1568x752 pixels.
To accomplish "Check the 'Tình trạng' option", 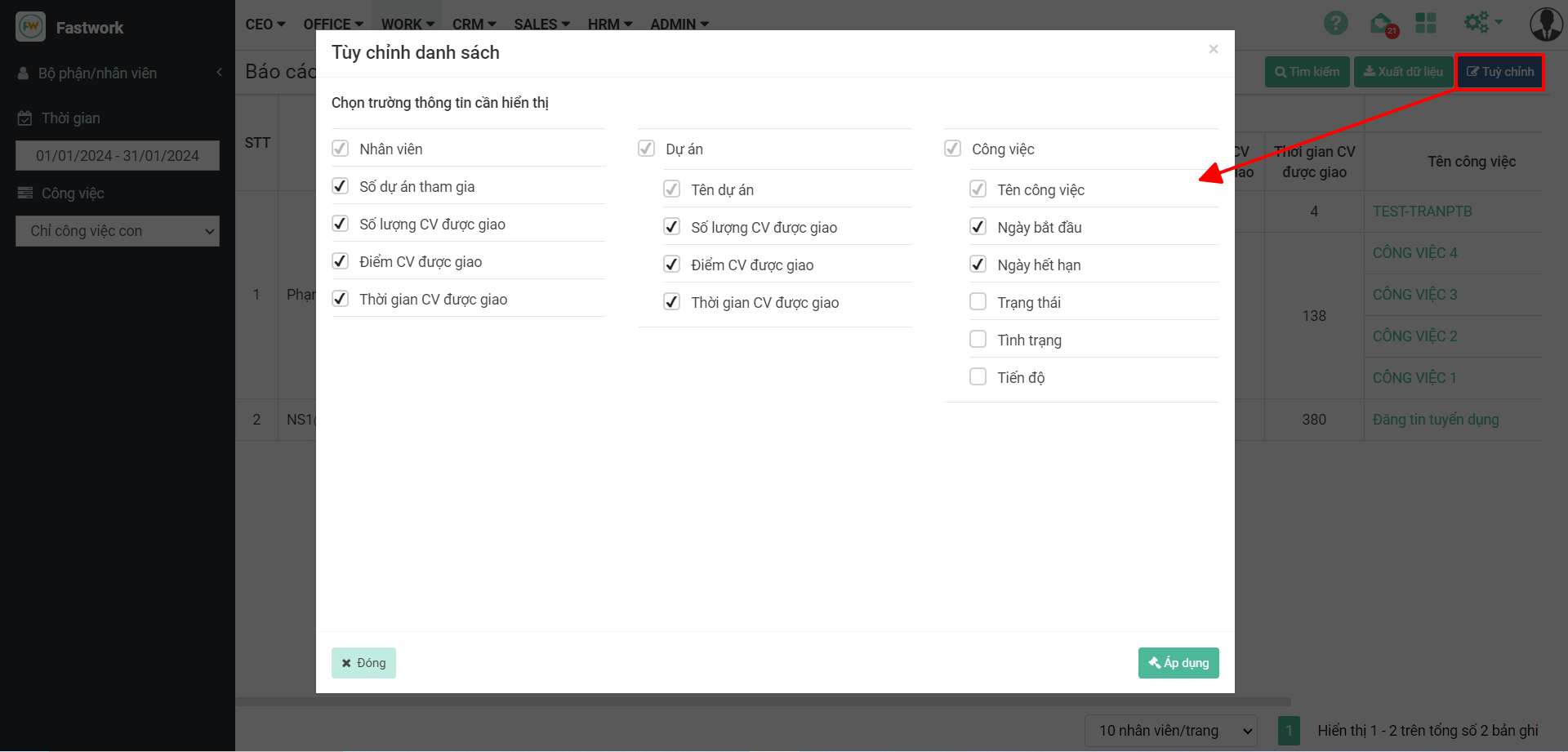I will [x=978, y=340].
